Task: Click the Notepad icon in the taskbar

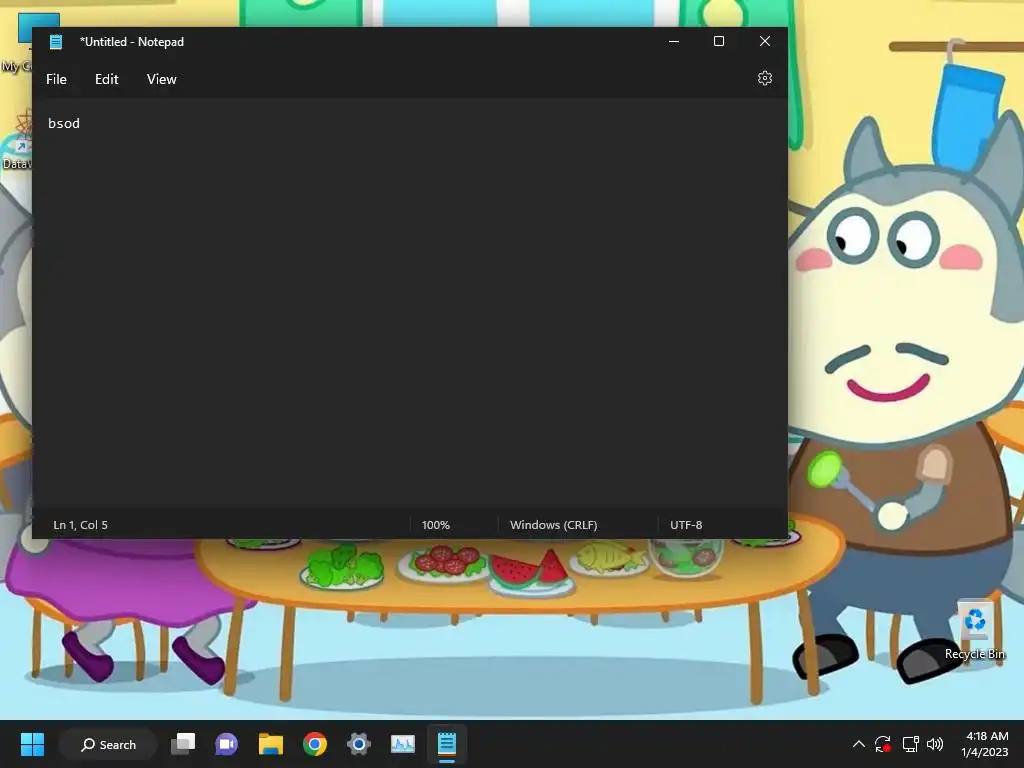Action: [x=447, y=744]
